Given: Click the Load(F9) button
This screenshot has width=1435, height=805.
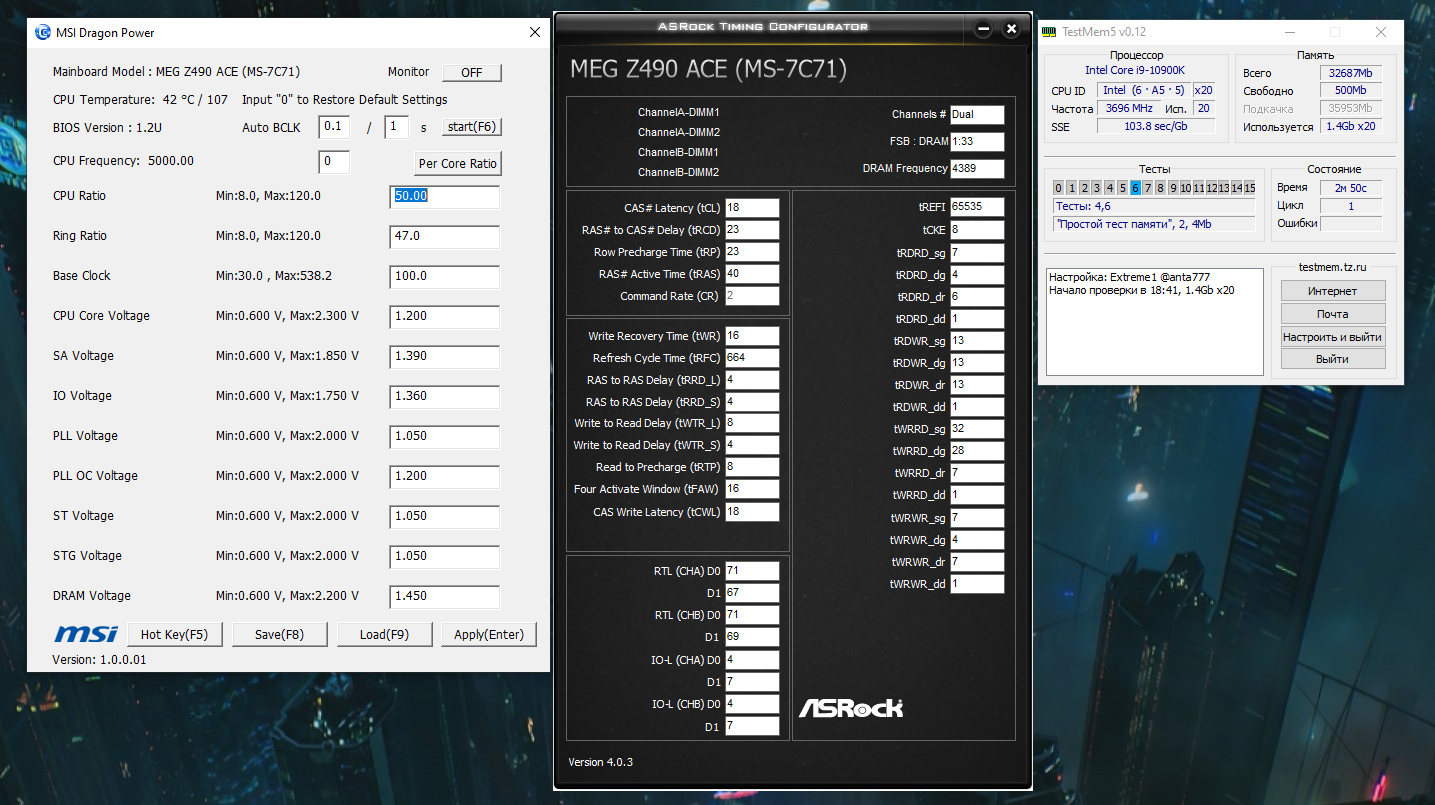Looking at the screenshot, I should [385, 634].
